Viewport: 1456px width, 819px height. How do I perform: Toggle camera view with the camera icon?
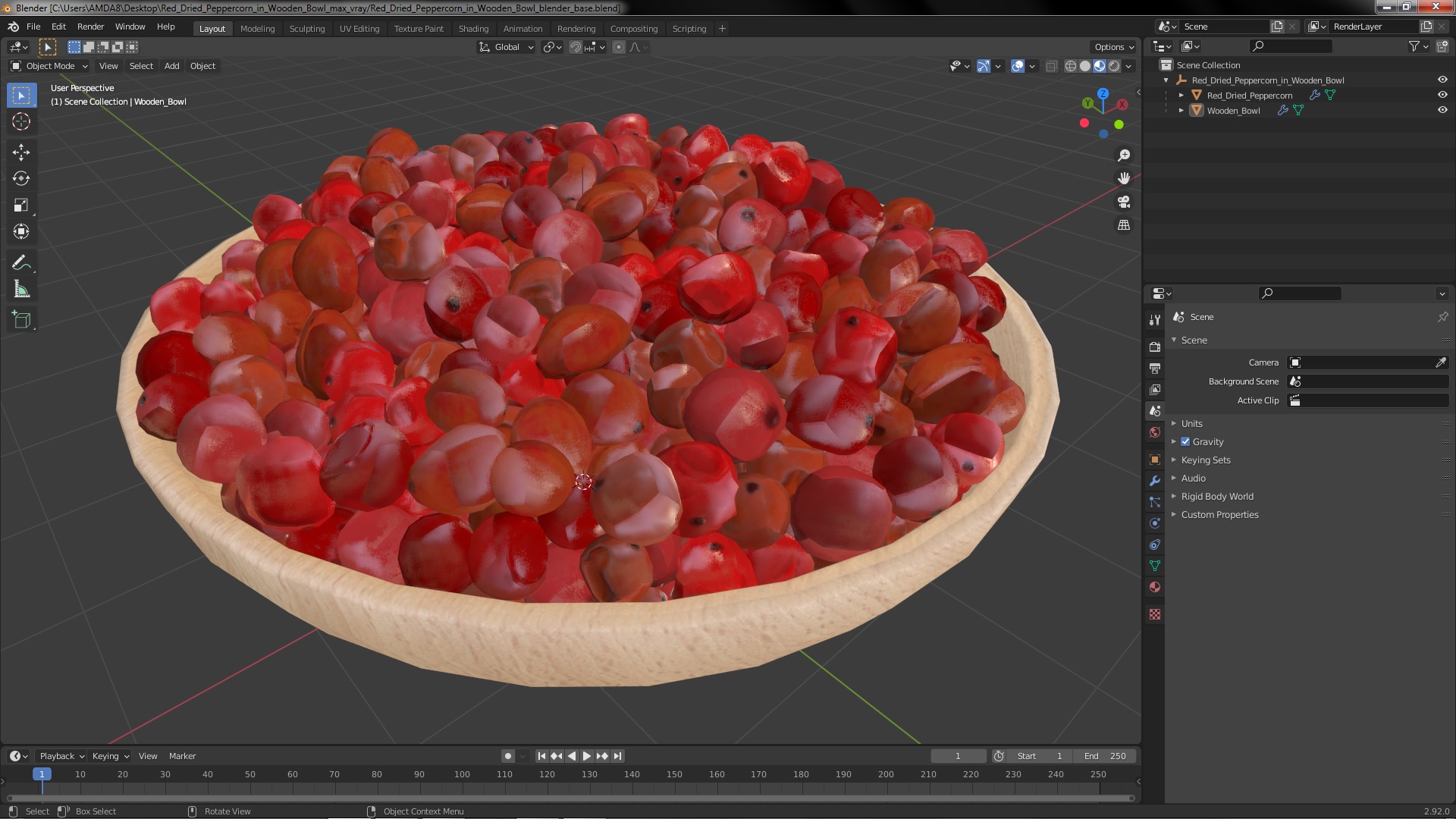point(1124,202)
